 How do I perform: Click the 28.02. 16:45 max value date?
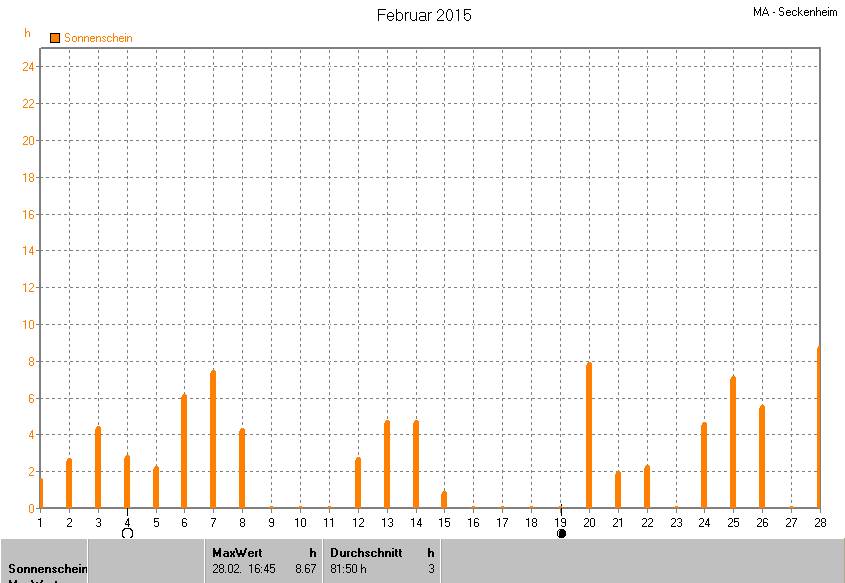coord(244,569)
